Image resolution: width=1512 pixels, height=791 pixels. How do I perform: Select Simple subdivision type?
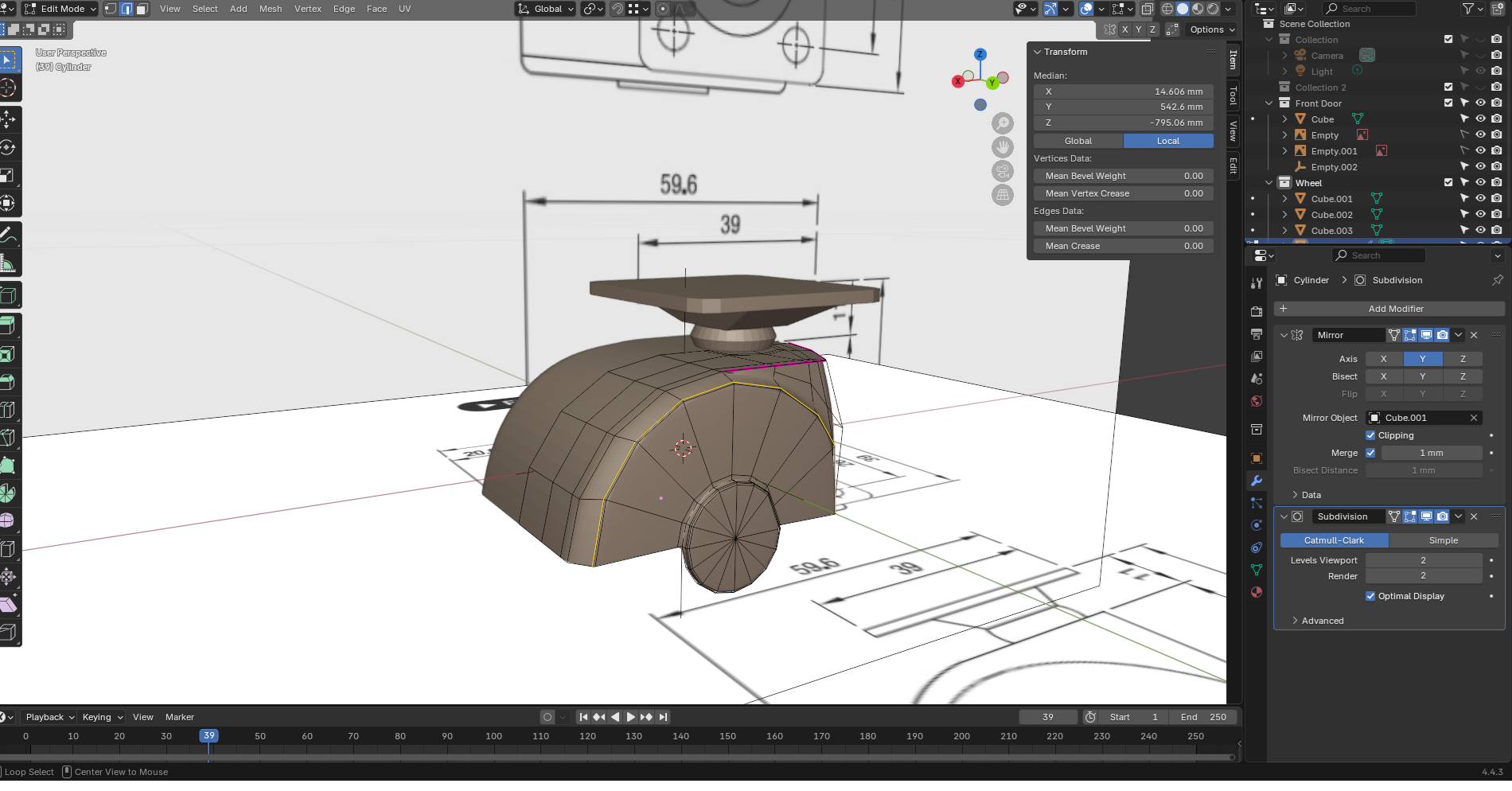click(1444, 540)
